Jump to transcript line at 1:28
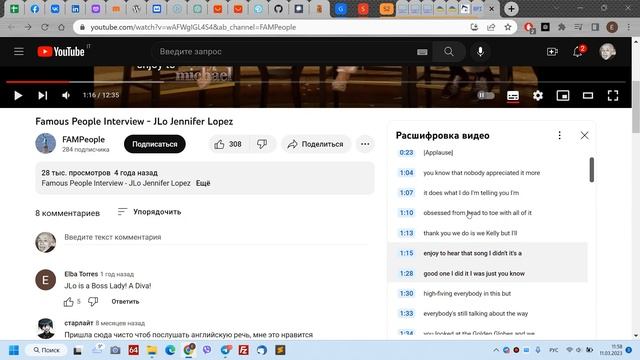This screenshot has width=640, height=360. click(407, 273)
